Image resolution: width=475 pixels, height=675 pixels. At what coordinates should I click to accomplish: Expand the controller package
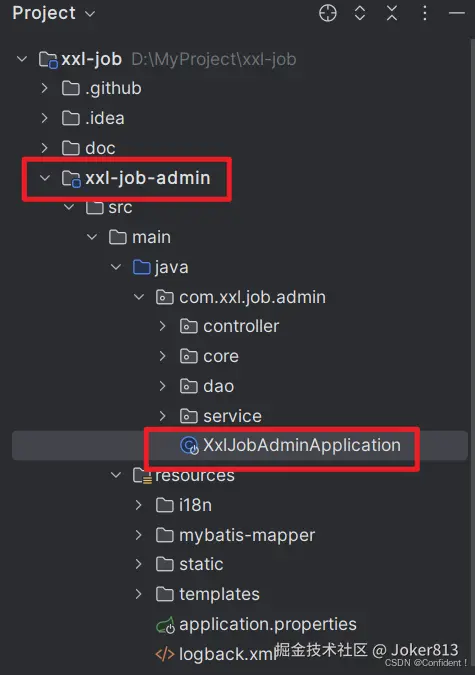click(162, 326)
